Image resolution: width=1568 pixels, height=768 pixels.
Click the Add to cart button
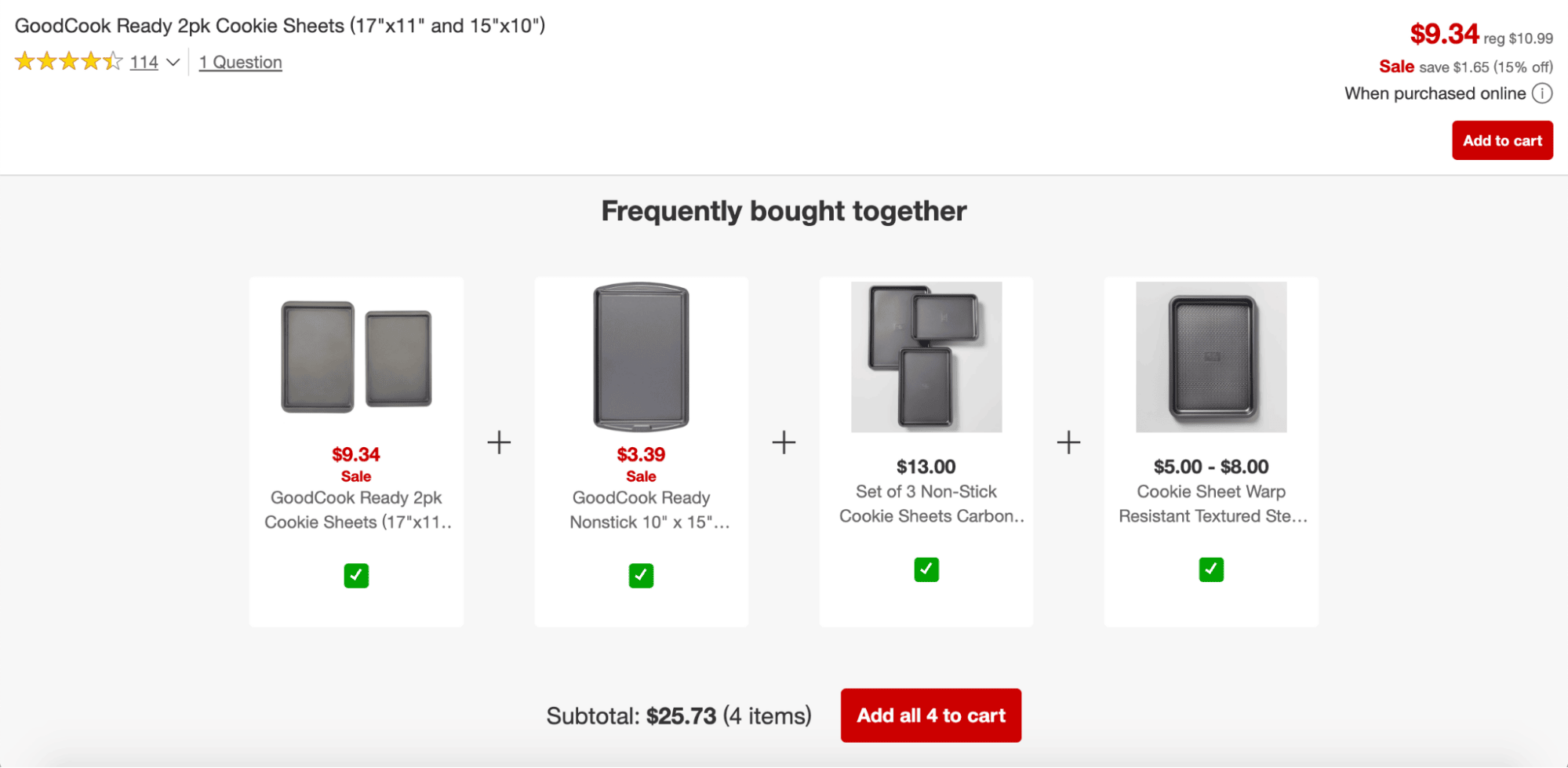pyautogui.click(x=1501, y=140)
